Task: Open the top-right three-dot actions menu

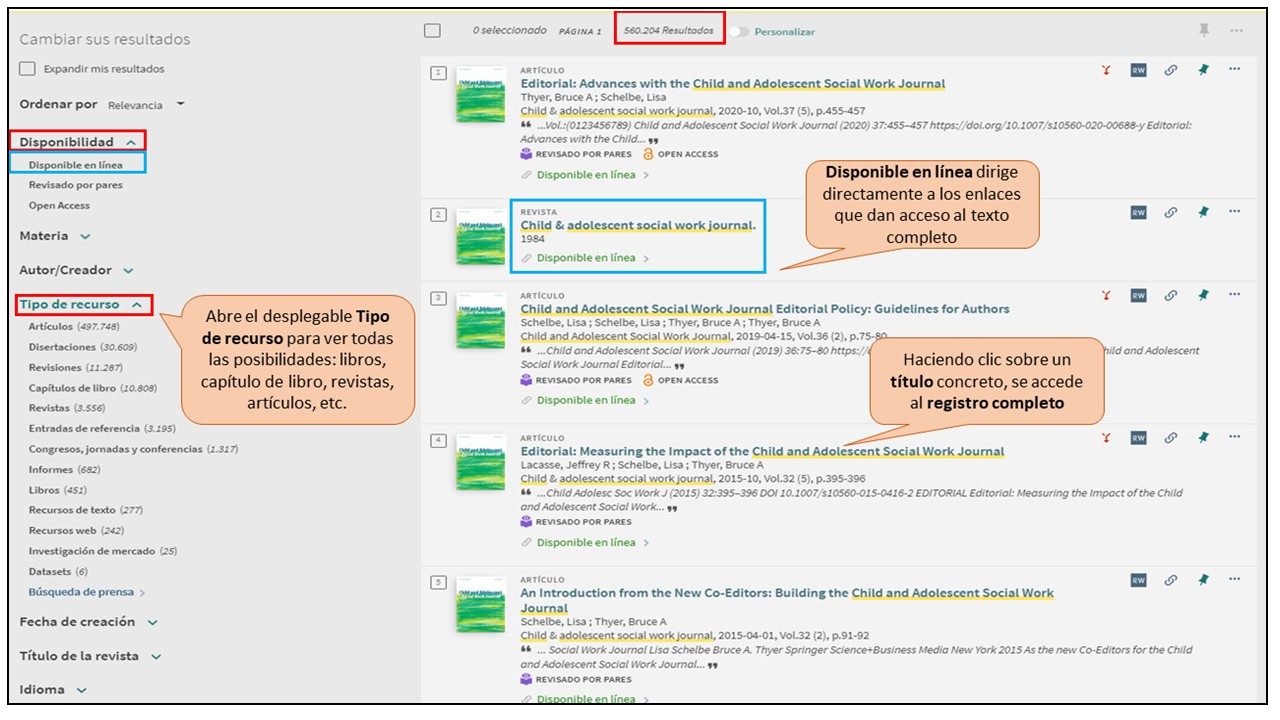Action: 1237,31
